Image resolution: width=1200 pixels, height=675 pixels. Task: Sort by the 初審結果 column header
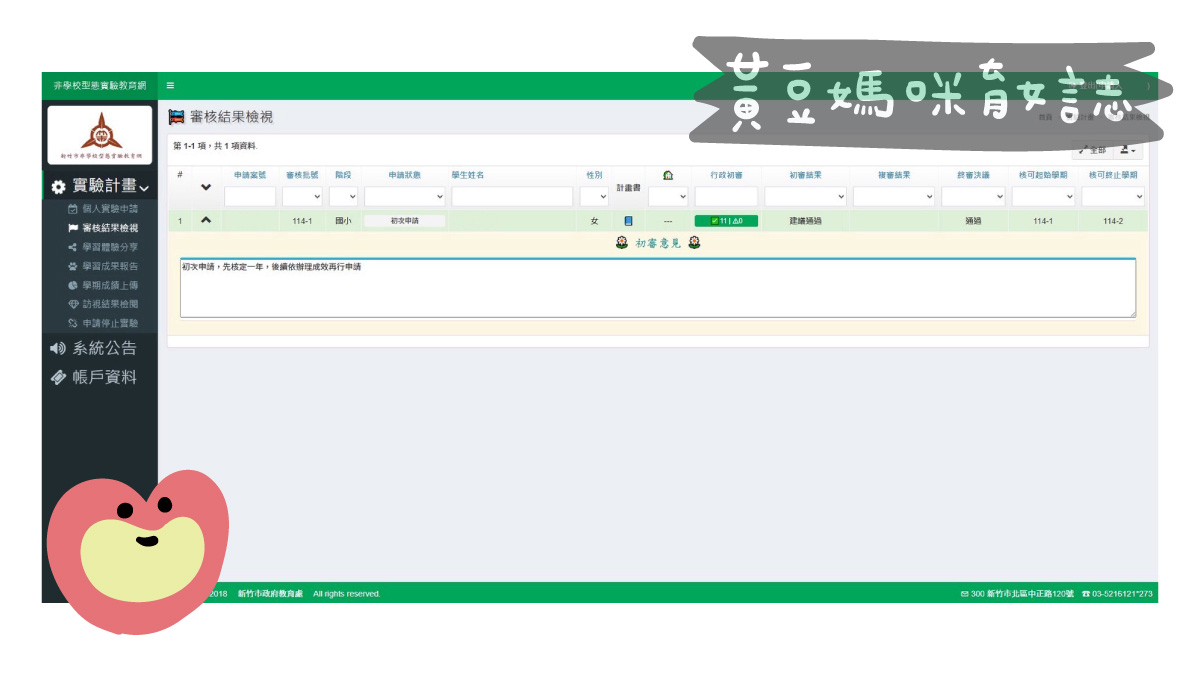(805, 175)
